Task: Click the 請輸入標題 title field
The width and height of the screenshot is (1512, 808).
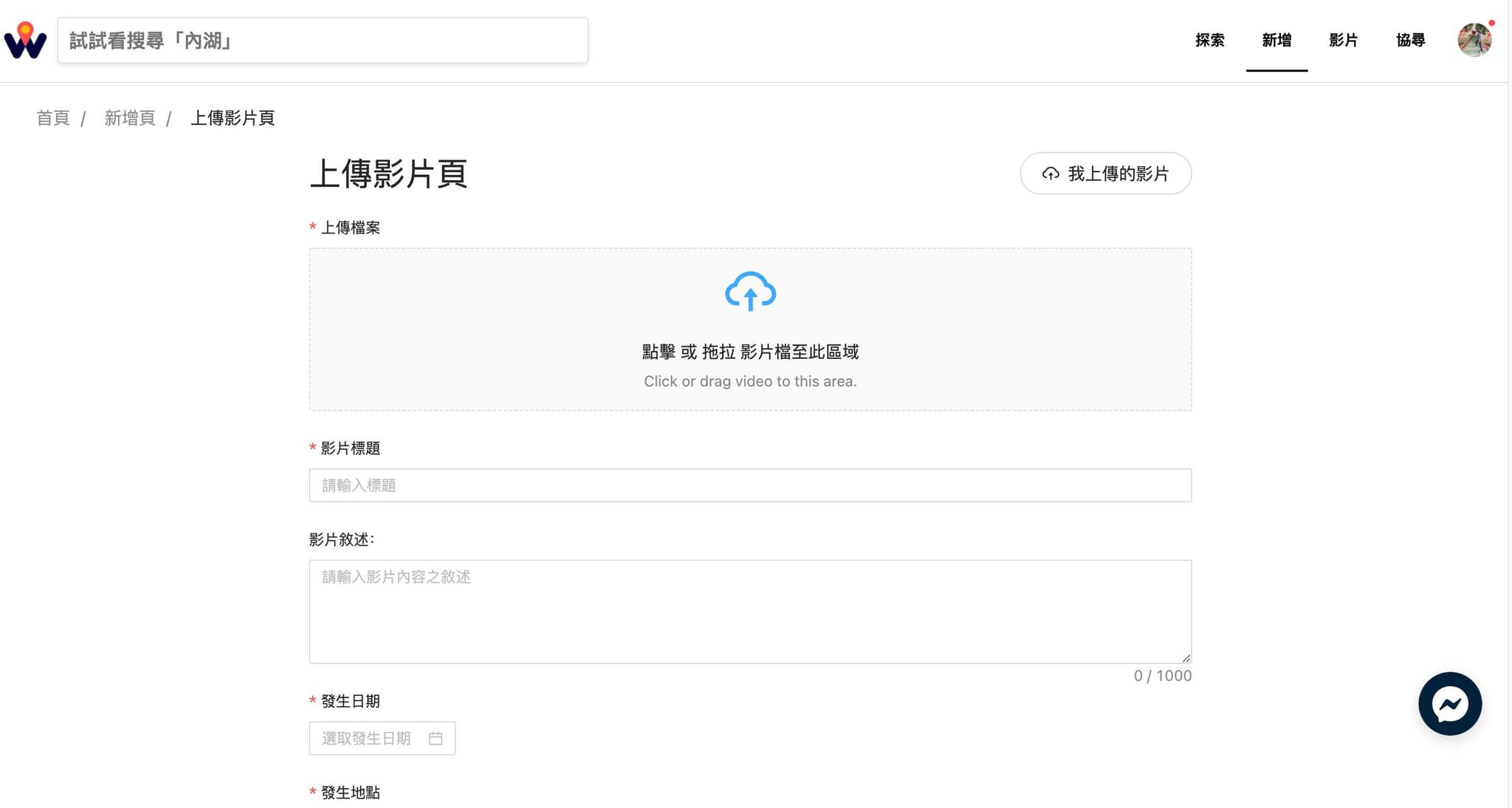Action: 750,485
